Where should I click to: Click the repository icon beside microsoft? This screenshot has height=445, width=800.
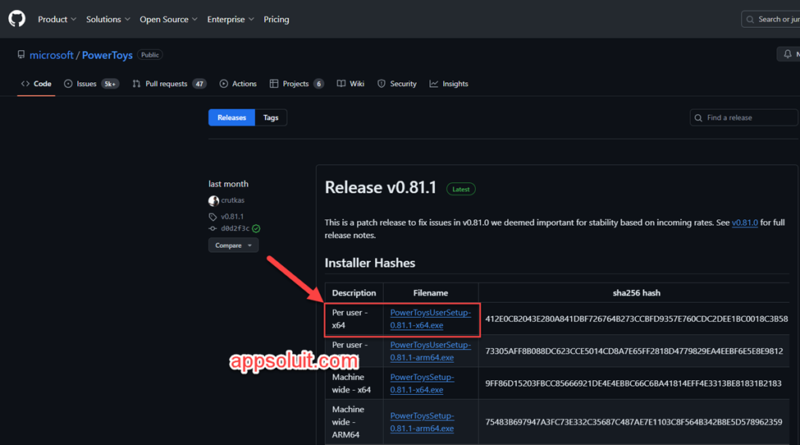(x=21, y=55)
